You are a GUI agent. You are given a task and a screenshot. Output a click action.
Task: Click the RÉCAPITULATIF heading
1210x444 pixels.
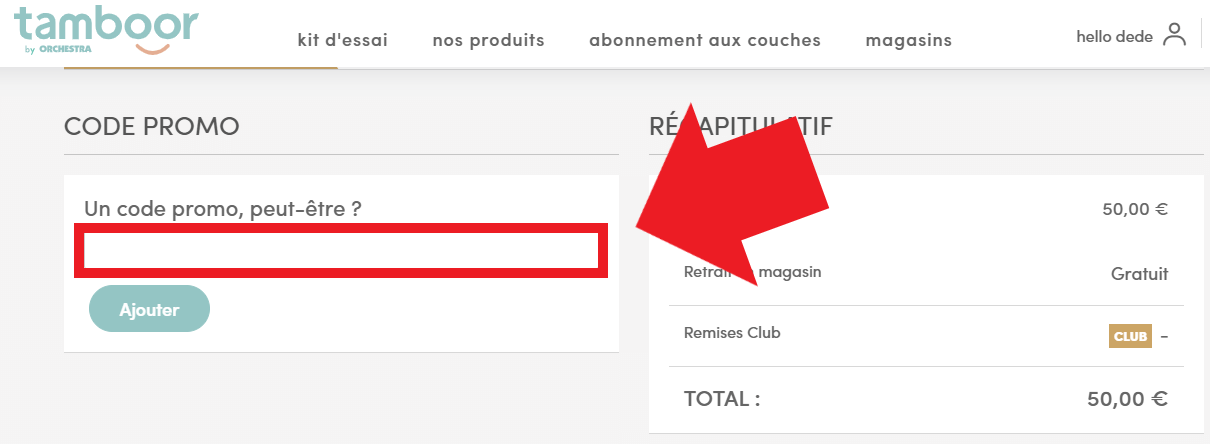(741, 126)
